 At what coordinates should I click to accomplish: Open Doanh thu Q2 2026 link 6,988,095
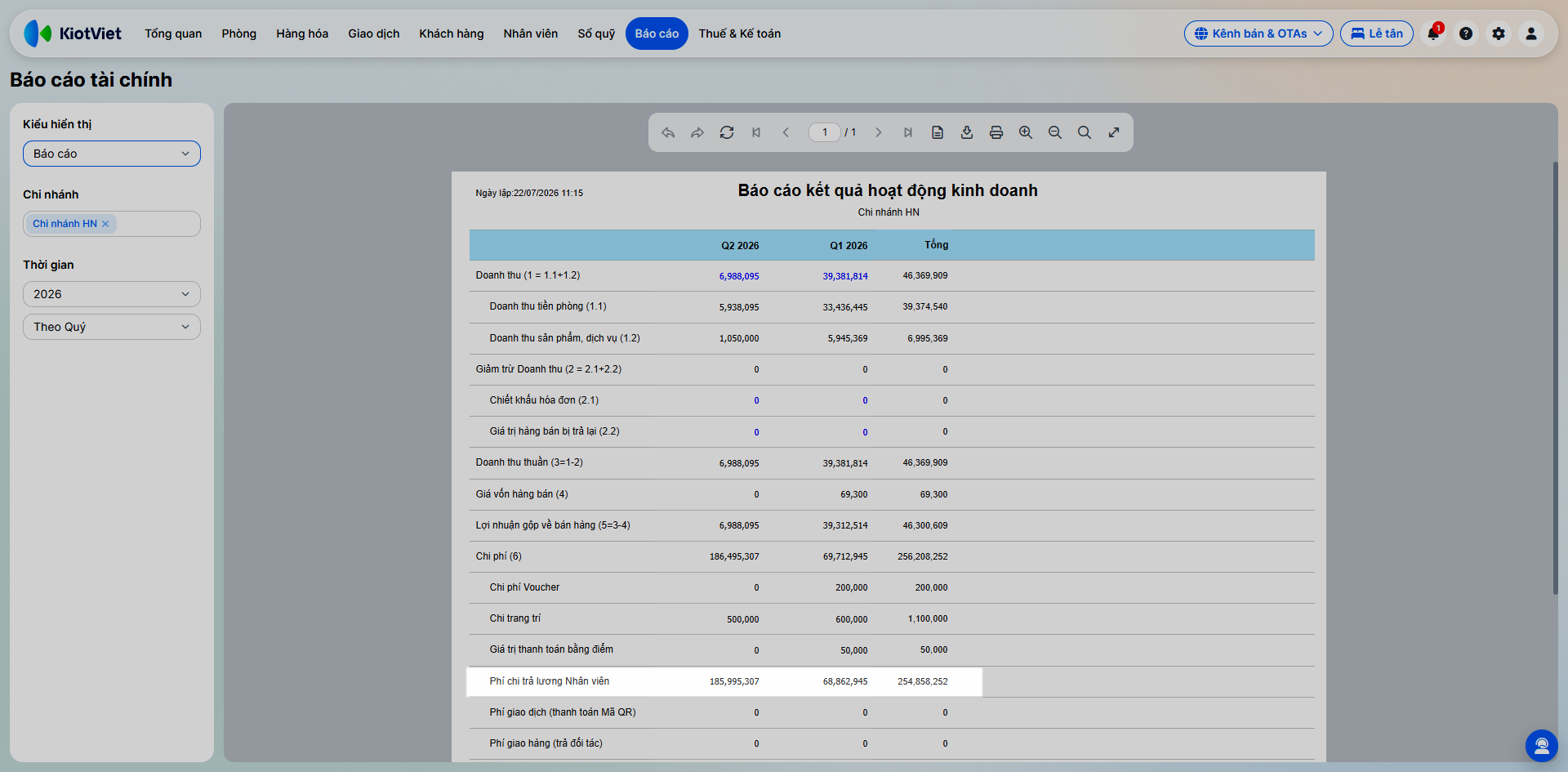click(x=739, y=276)
